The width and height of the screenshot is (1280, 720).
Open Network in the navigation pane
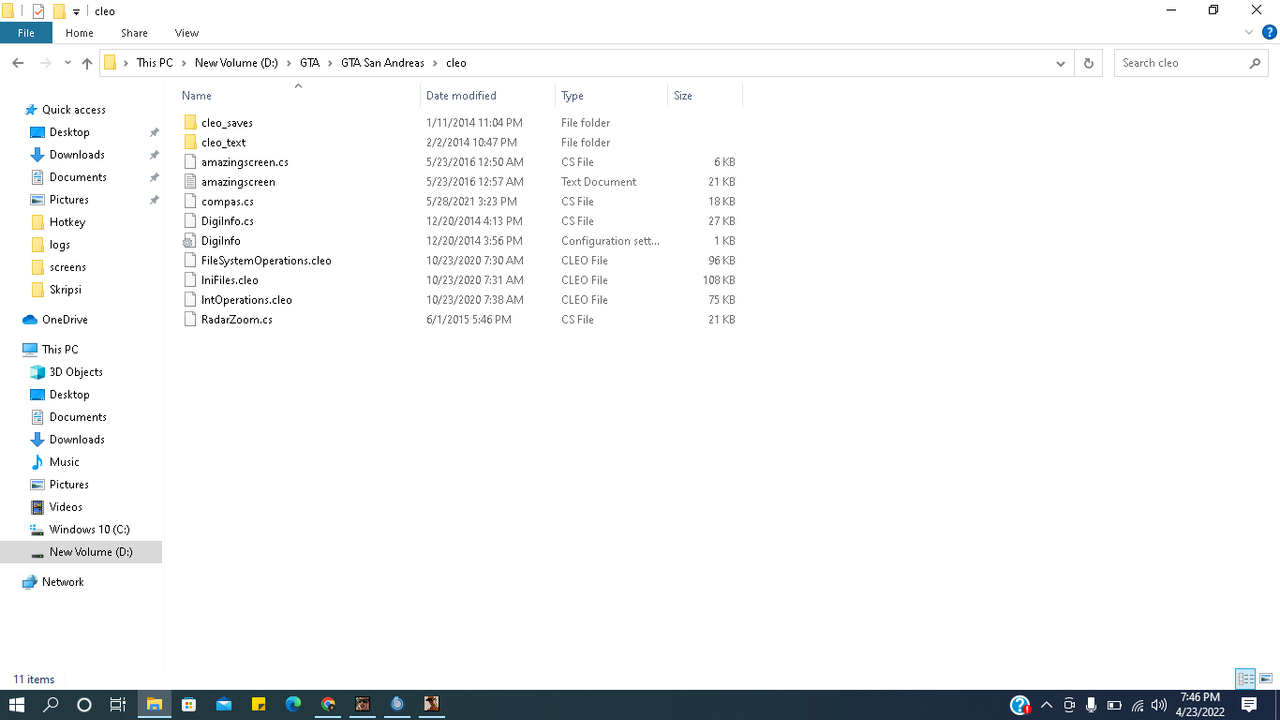(x=62, y=582)
